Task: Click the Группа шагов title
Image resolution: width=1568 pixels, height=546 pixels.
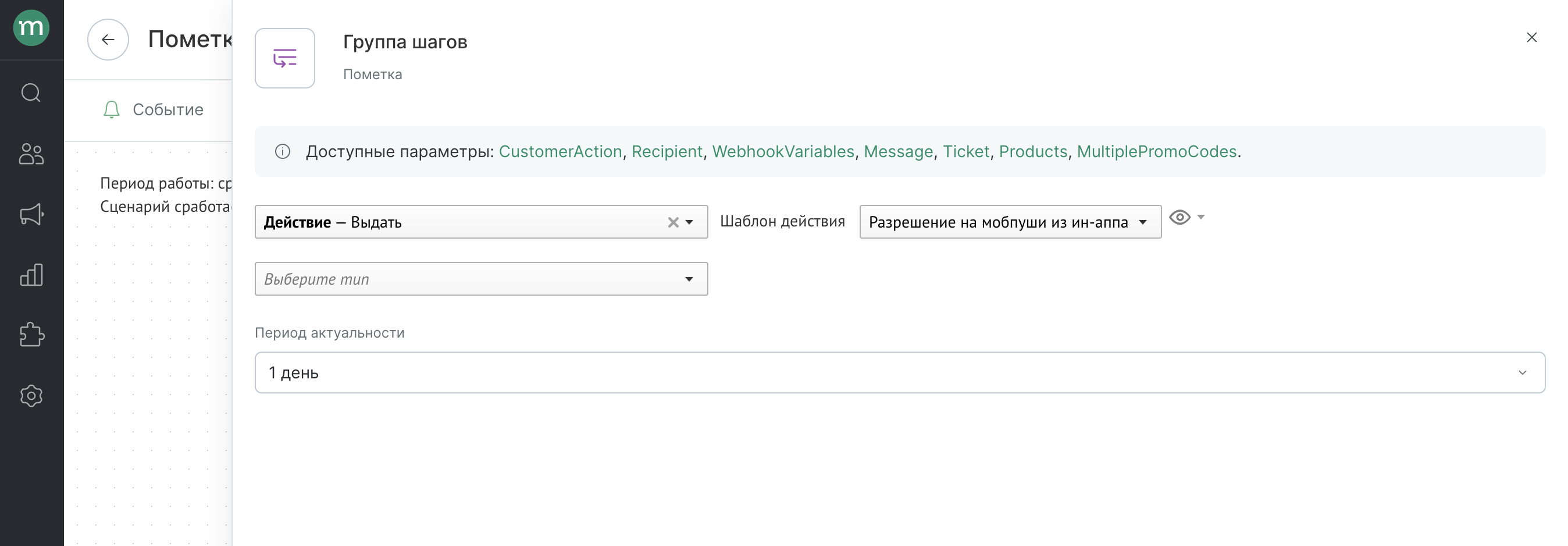Action: click(x=405, y=42)
